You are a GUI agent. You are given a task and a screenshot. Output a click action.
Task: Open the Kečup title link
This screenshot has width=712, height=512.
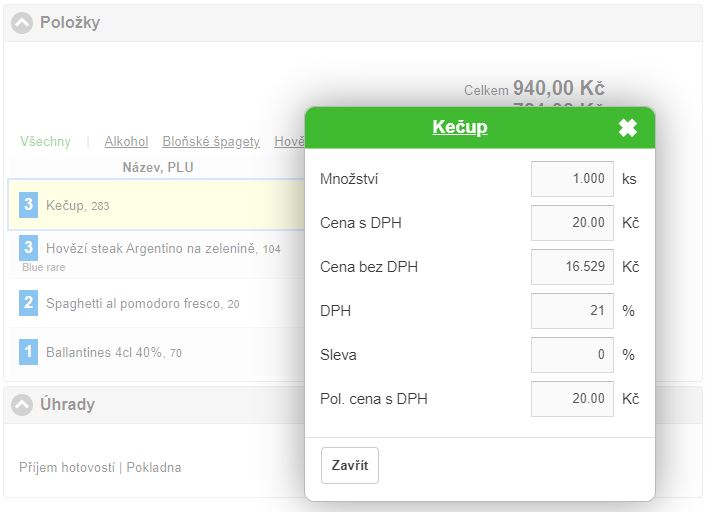pos(460,128)
